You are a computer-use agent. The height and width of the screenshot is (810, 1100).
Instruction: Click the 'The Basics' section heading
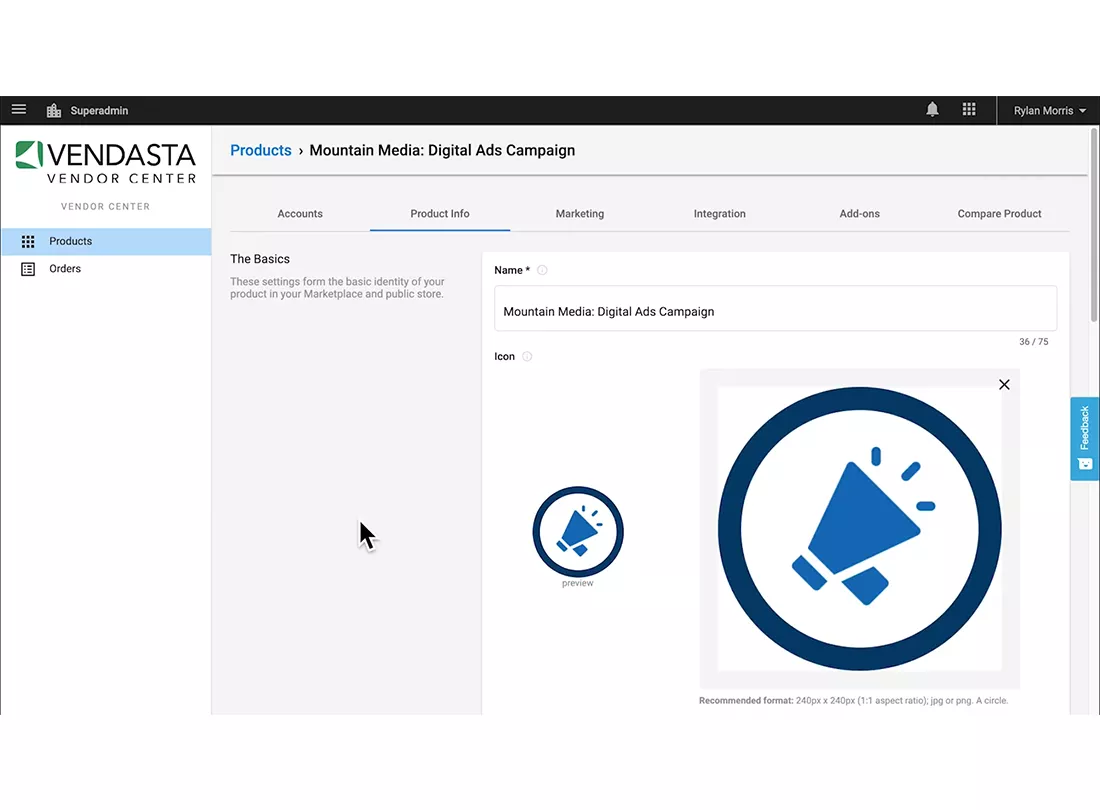click(260, 259)
